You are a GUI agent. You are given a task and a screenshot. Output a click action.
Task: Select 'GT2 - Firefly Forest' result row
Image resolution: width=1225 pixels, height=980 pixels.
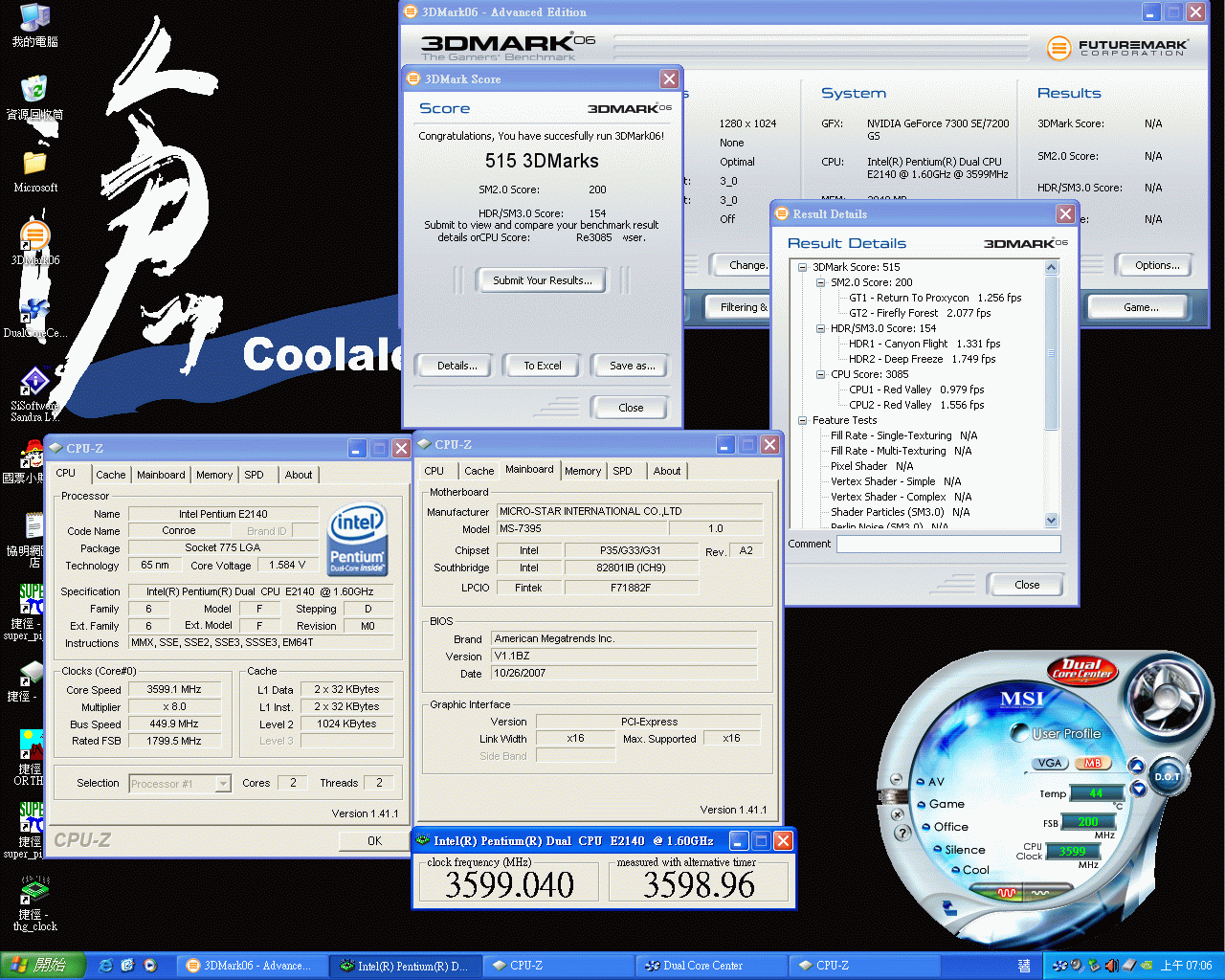pos(920,313)
